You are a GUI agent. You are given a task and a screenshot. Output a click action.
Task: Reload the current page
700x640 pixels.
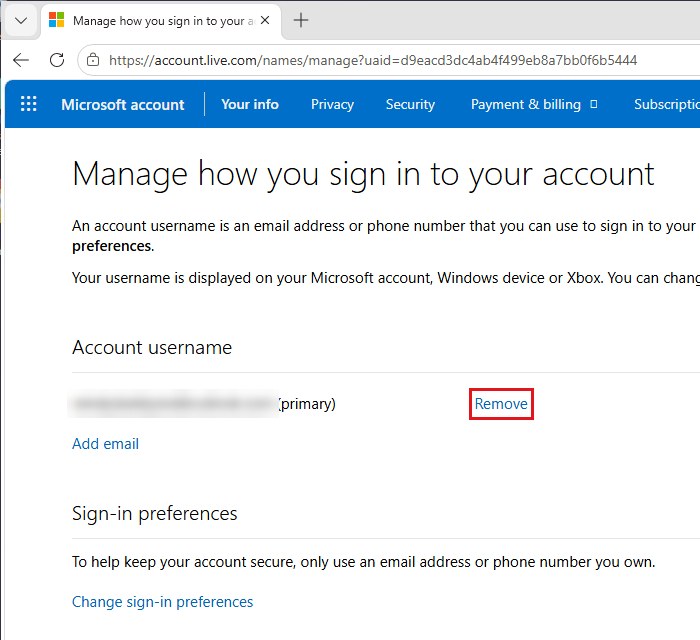pyautogui.click(x=57, y=60)
